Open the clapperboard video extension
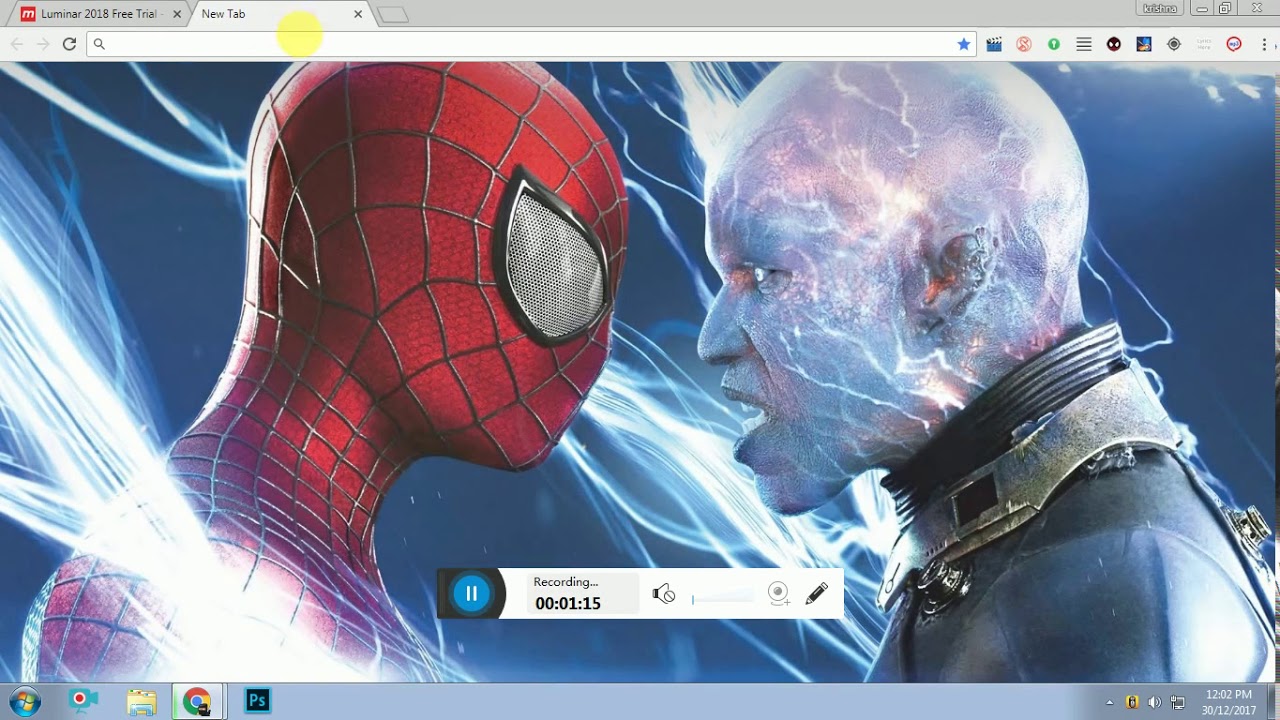Image resolution: width=1280 pixels, height=720 pixels. click(x=994, y=44)
